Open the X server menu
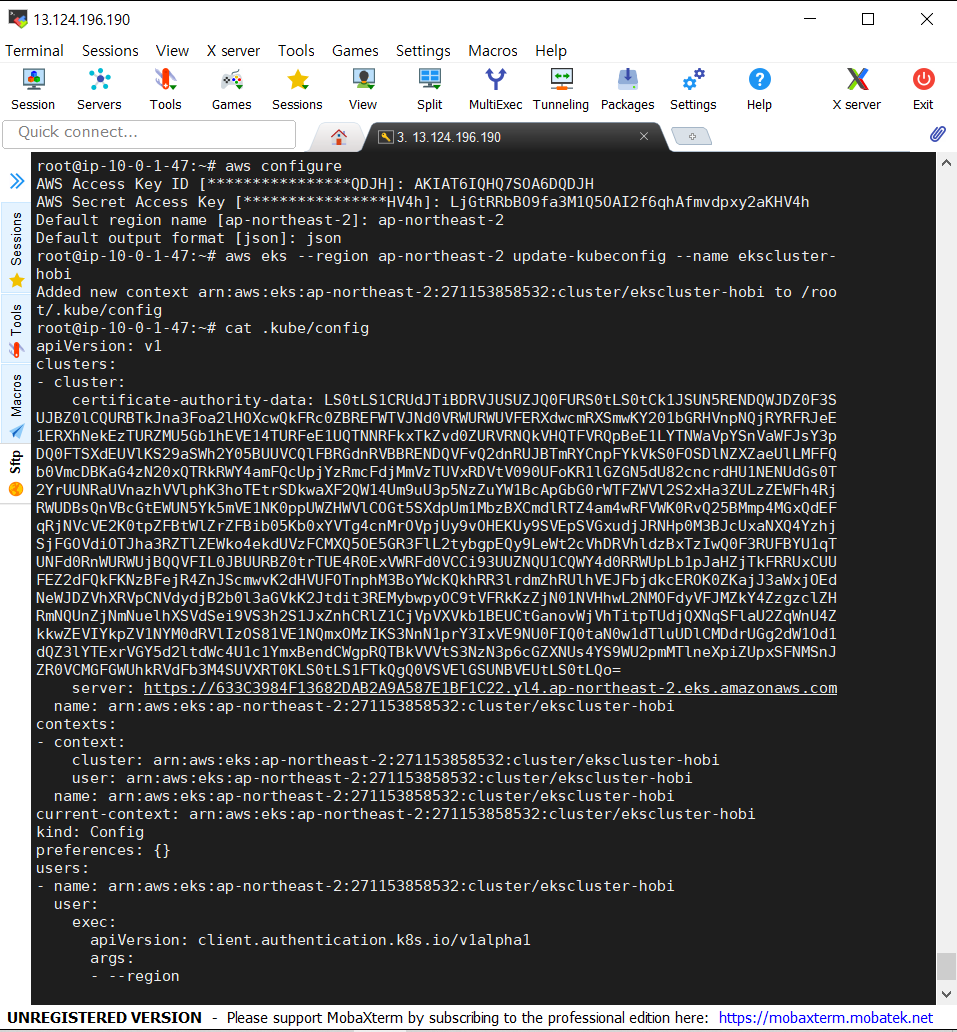The height and width of the screenshot is (1032, 957). [233, 51]
